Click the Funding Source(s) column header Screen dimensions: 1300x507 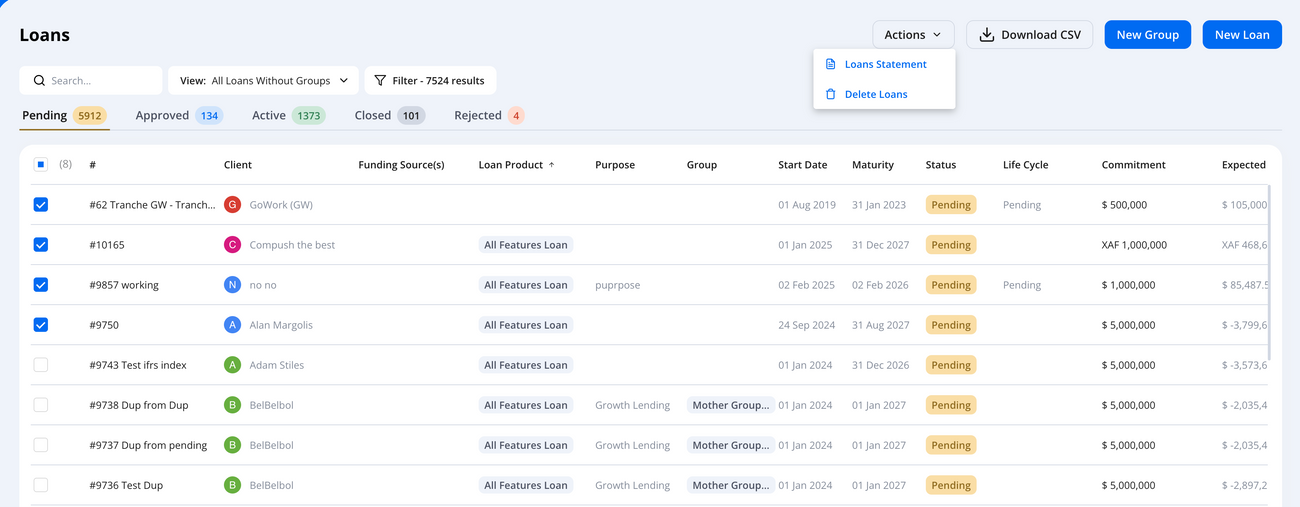tap(401, 164)
